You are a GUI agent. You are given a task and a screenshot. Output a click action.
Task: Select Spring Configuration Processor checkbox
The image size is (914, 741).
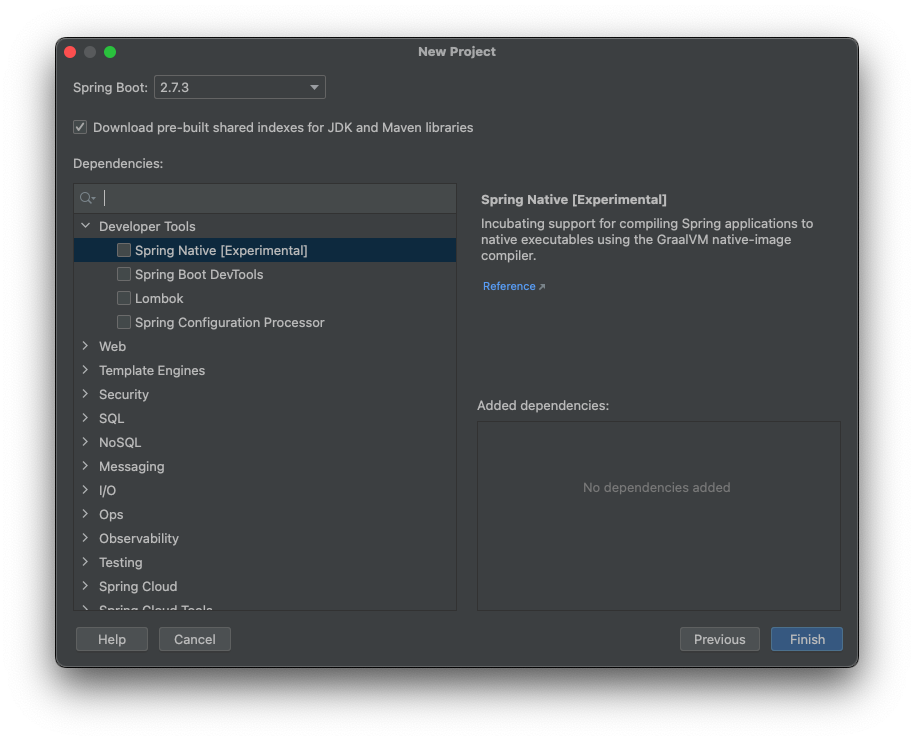pos(124,322)
